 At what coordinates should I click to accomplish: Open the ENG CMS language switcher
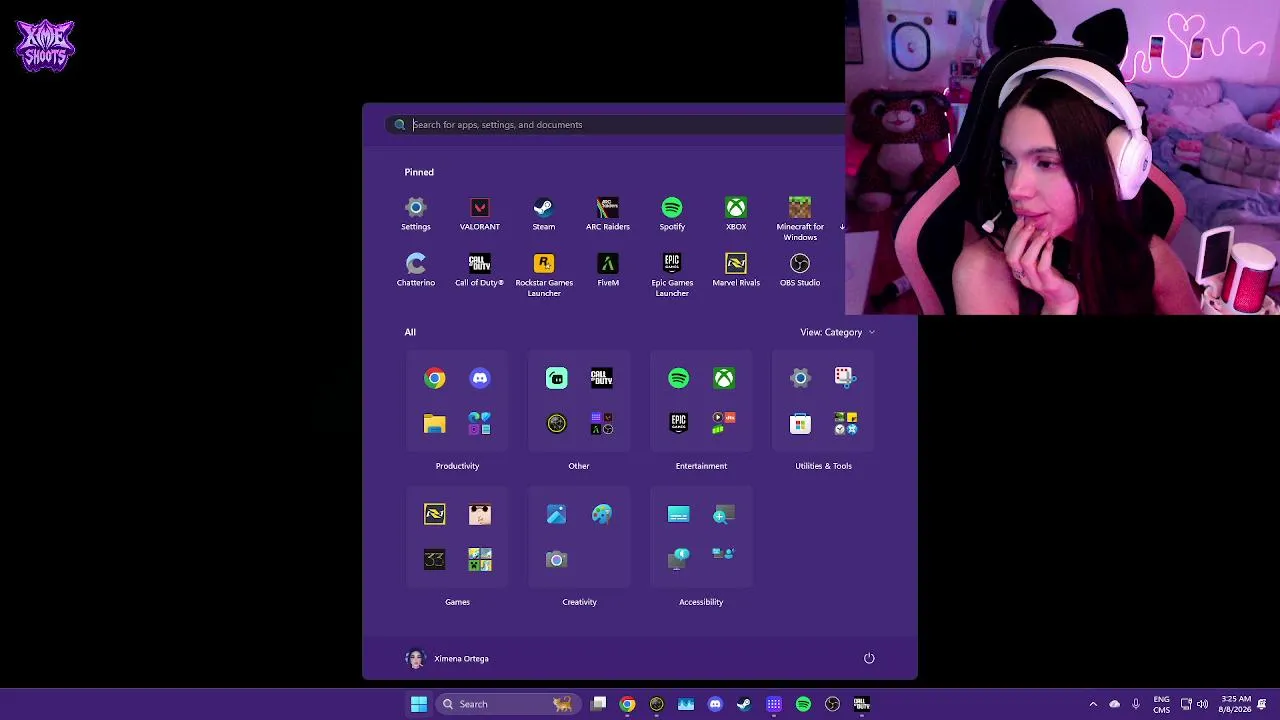[1161, 704]
